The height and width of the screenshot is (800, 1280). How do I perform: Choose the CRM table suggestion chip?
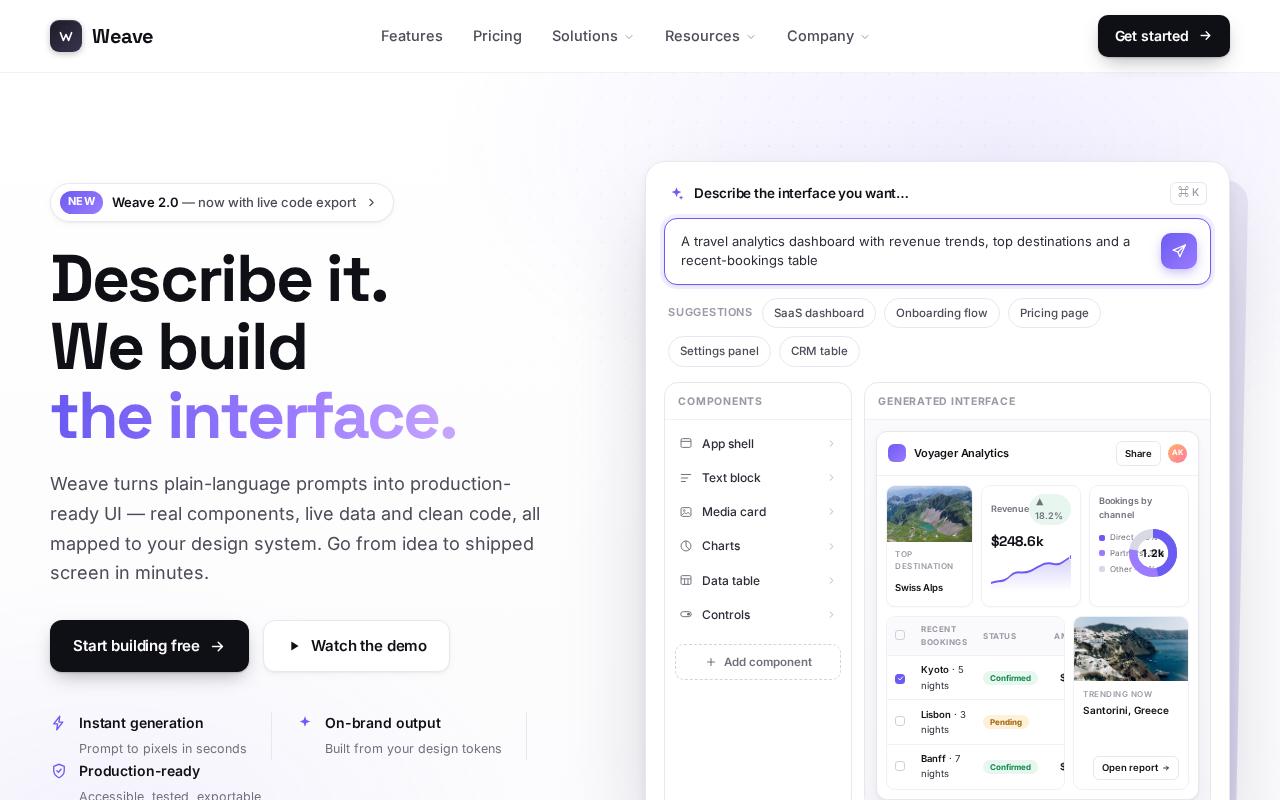pos(819,351)
